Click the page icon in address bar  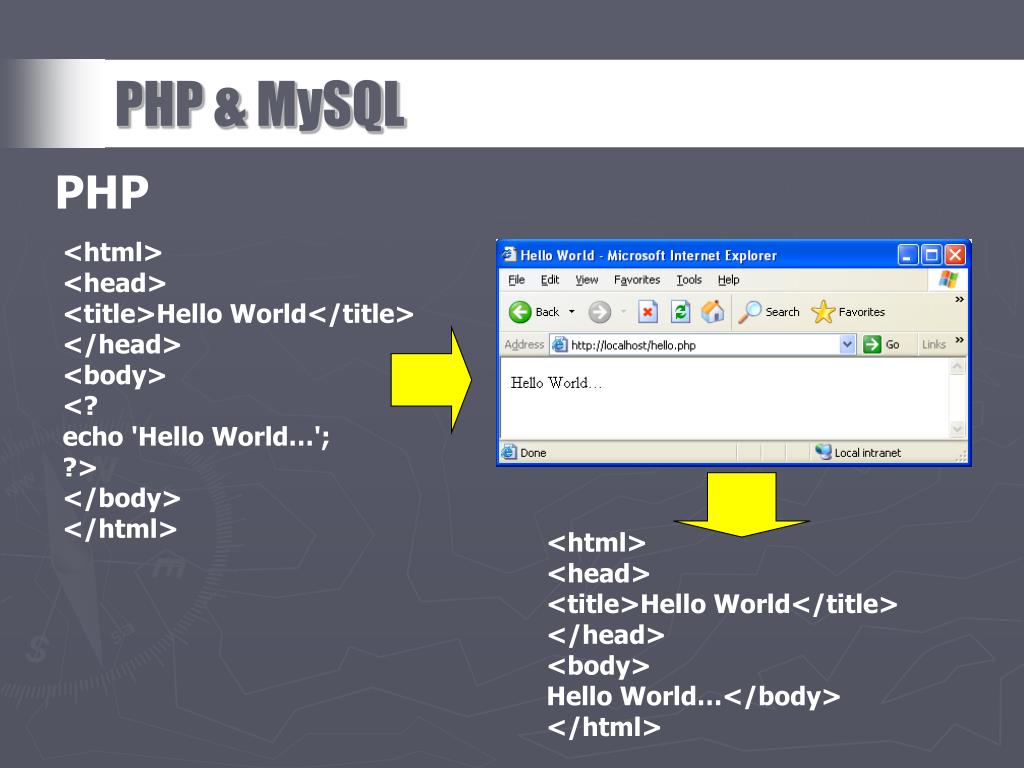click(x=560, y=344)
